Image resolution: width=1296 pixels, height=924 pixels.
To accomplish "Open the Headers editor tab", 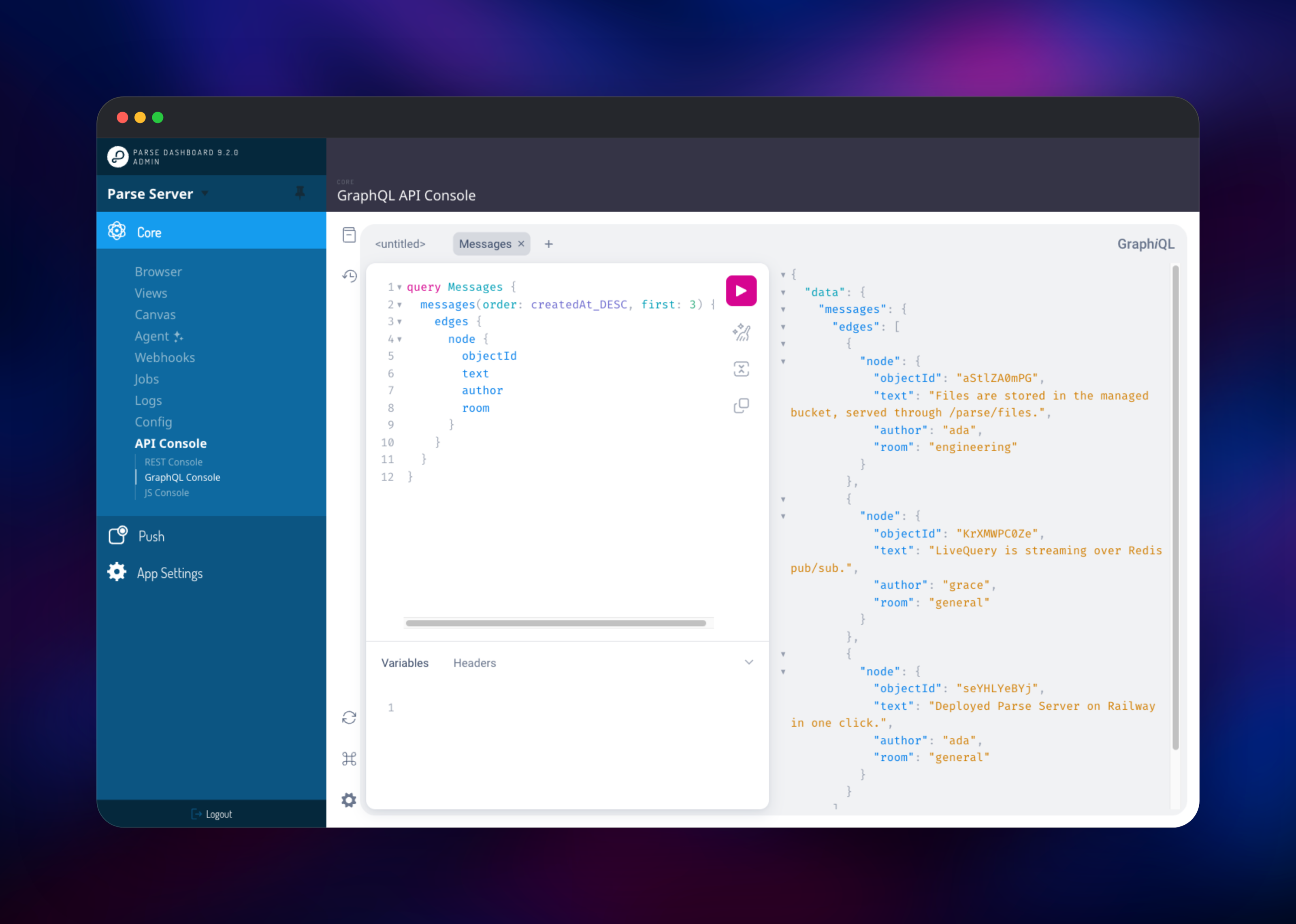I will coord(474,663).
